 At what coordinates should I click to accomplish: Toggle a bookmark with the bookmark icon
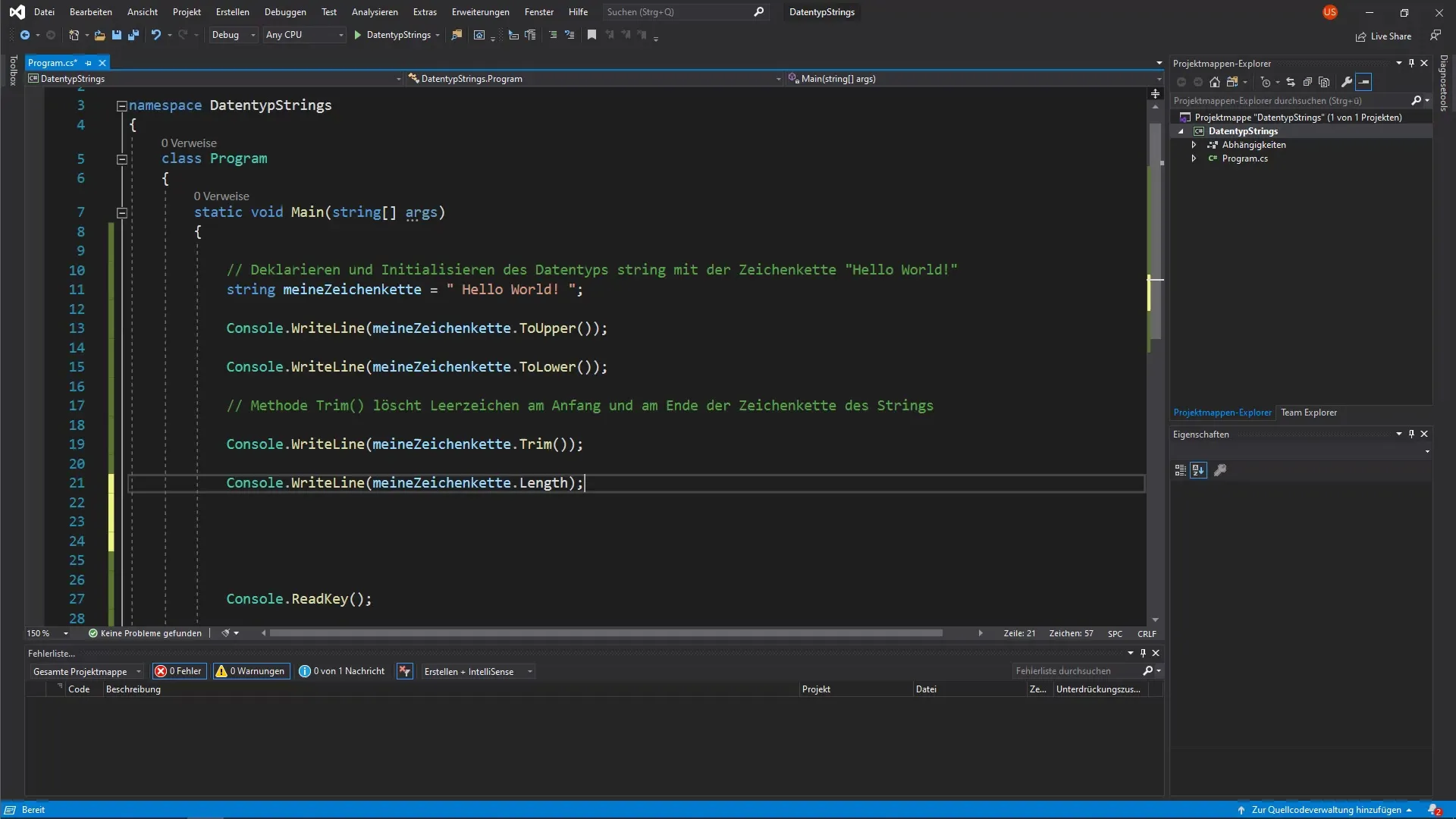[x=592, y=35]
